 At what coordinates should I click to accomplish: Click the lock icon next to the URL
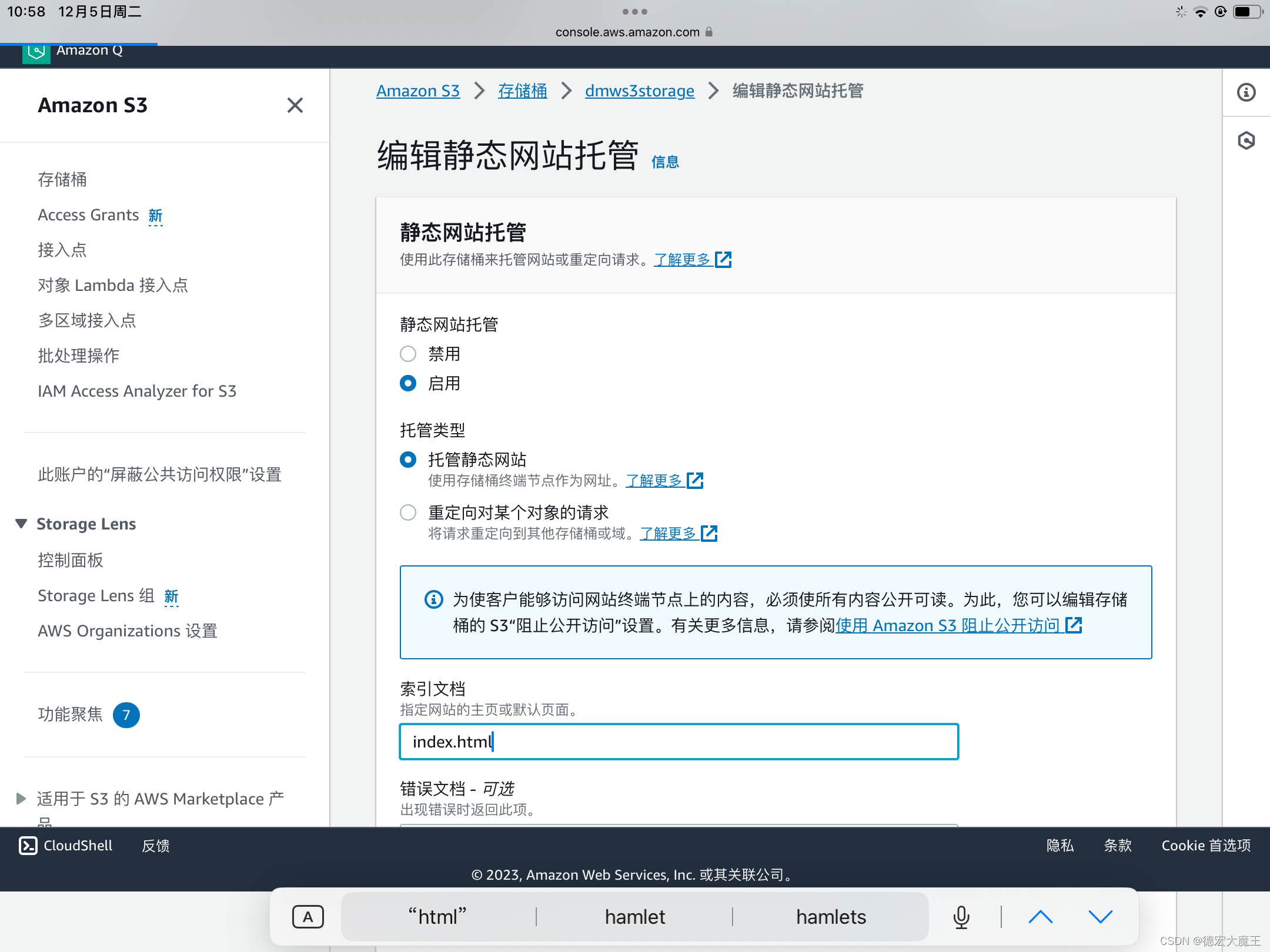pyautogui.click(x=708, y=32)
